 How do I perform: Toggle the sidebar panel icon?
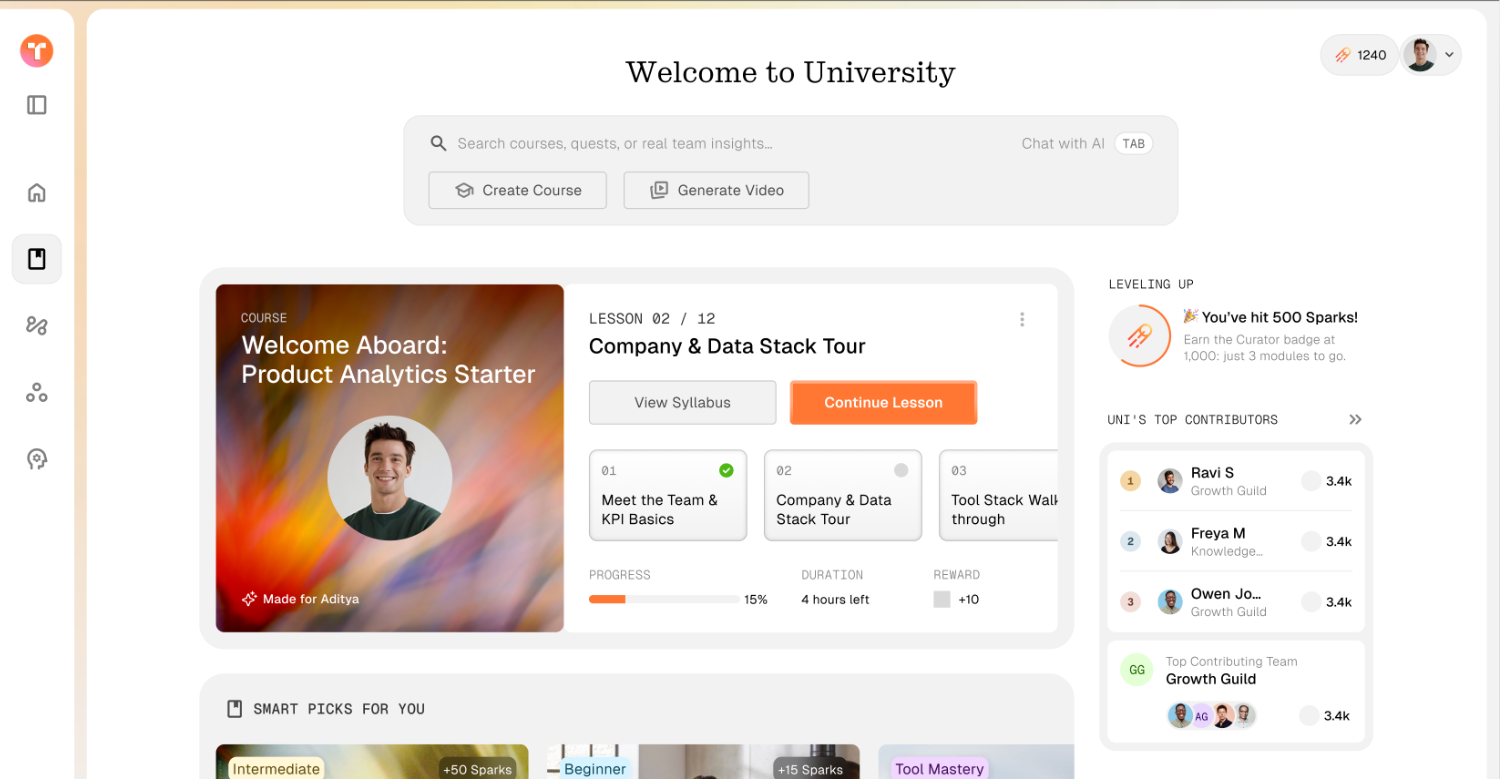pyautogui.click(x=37, y=105)
